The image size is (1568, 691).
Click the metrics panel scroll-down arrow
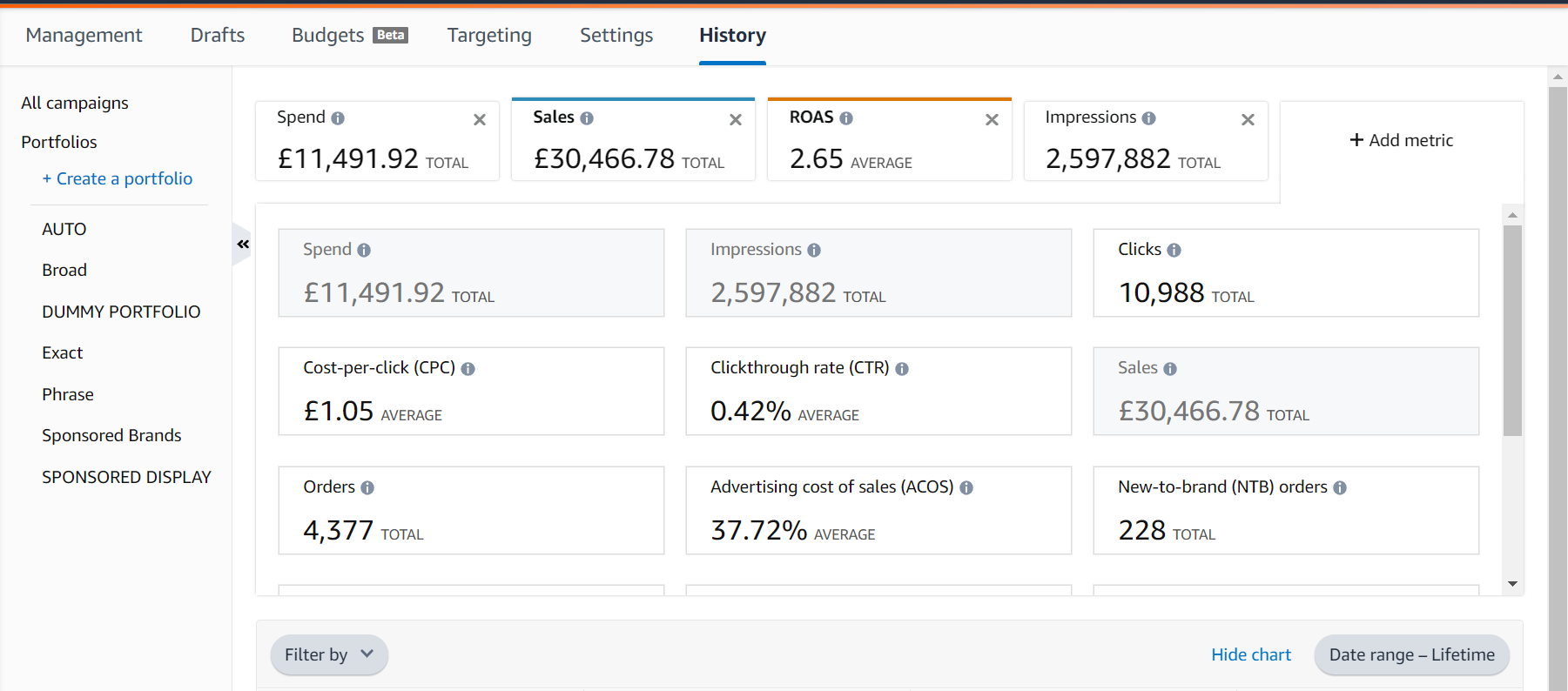[x=1512, y=584]
